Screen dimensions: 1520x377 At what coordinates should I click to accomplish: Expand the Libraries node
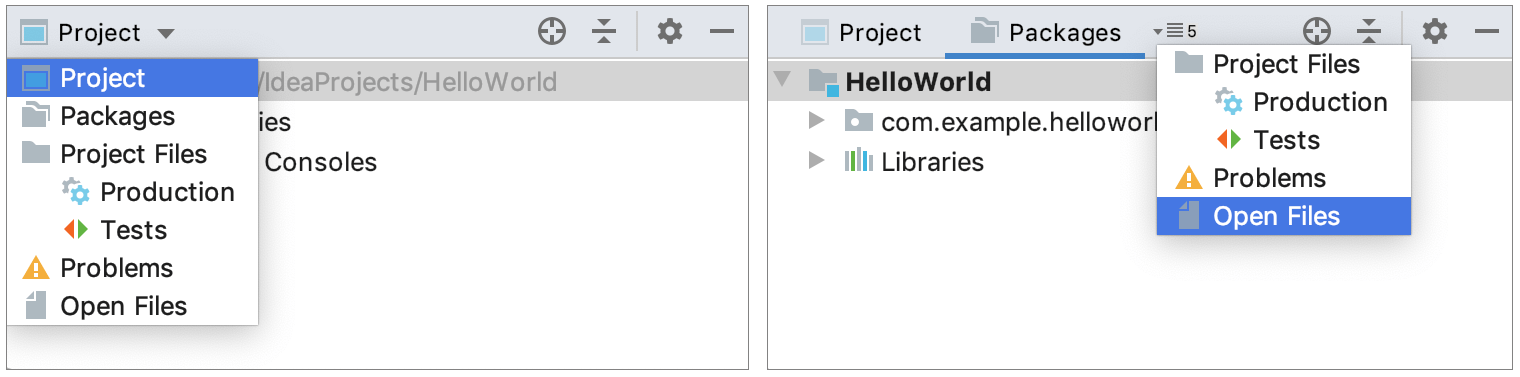click(817, 160)
